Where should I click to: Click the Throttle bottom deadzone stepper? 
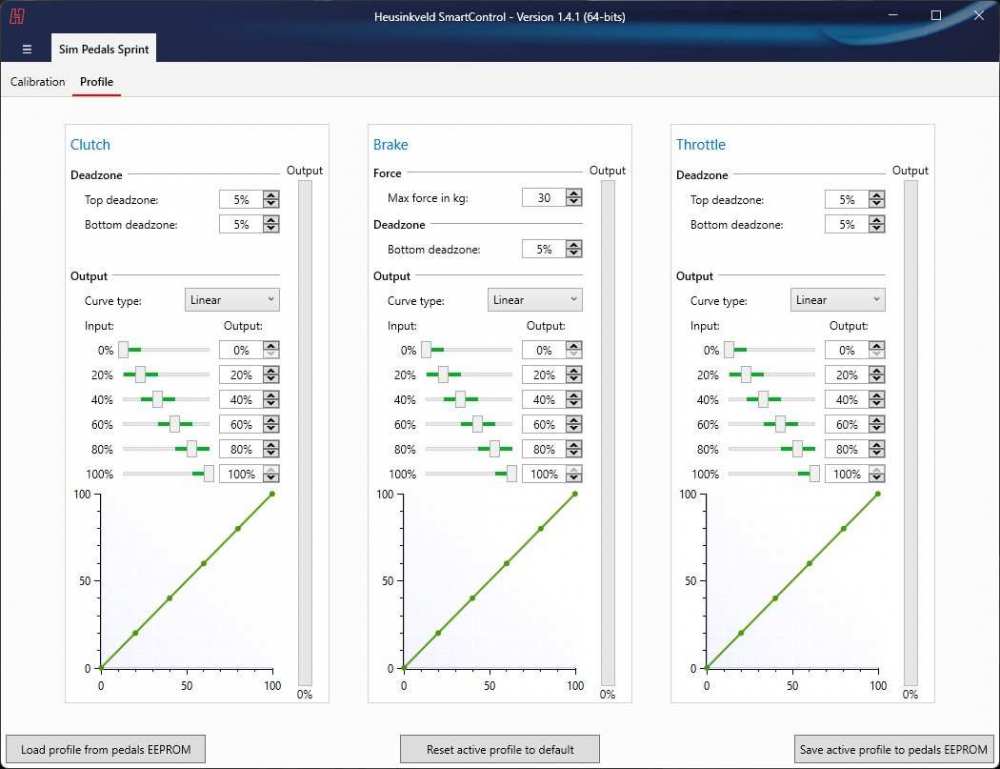coord(877,224)
